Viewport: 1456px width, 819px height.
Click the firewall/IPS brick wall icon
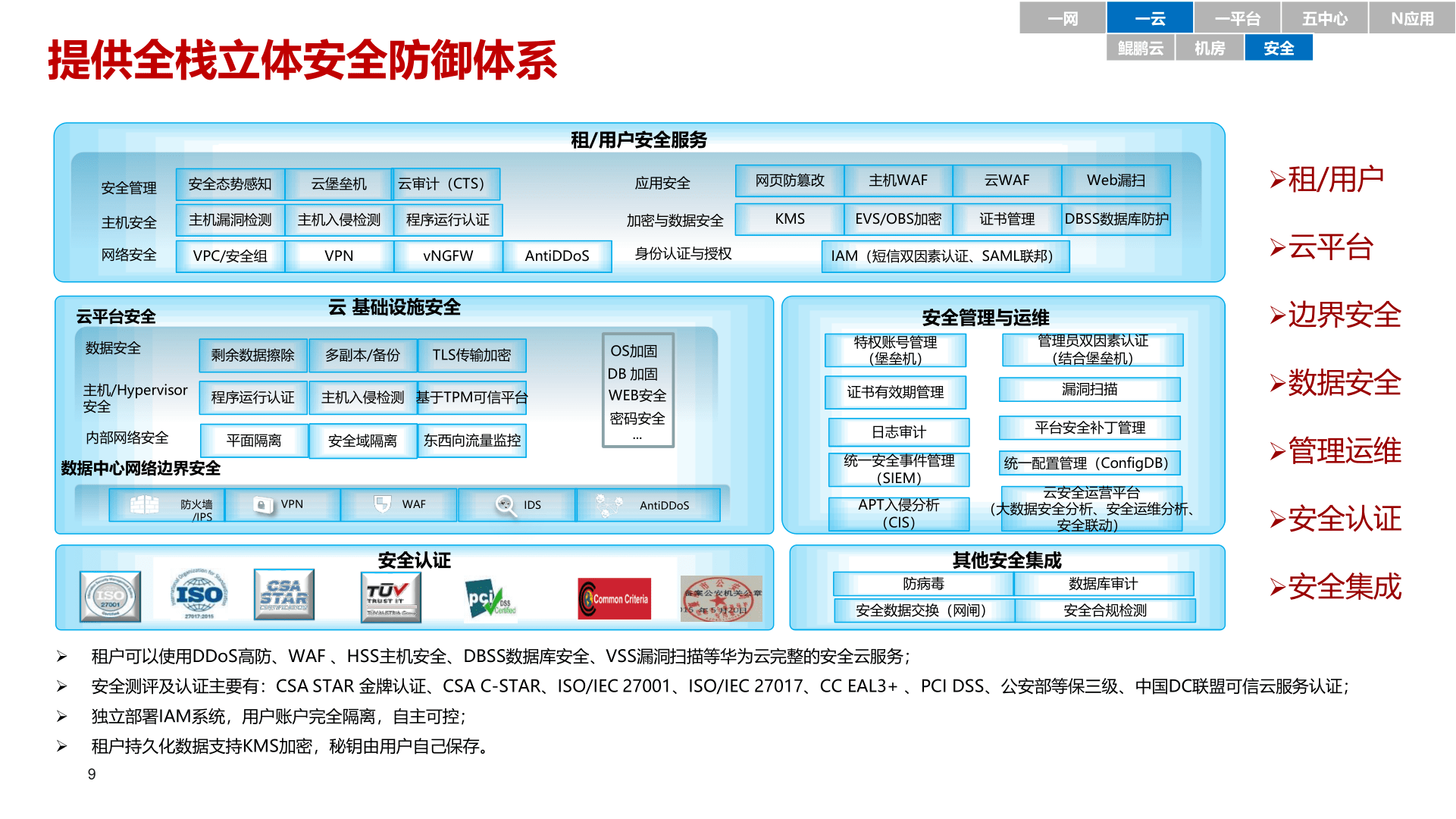pyautogui.click(x=144, y=504)
